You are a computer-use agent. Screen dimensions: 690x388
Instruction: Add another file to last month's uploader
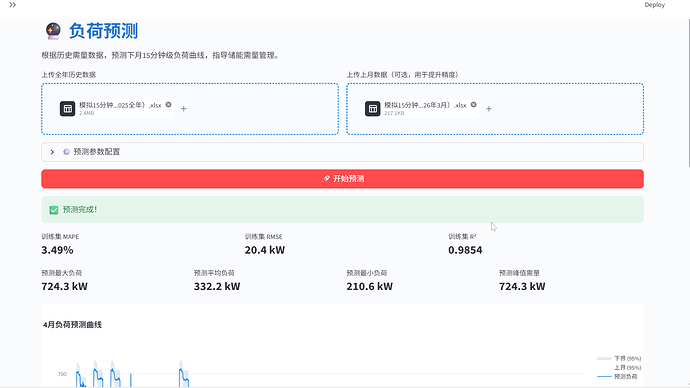coord(488,109)
